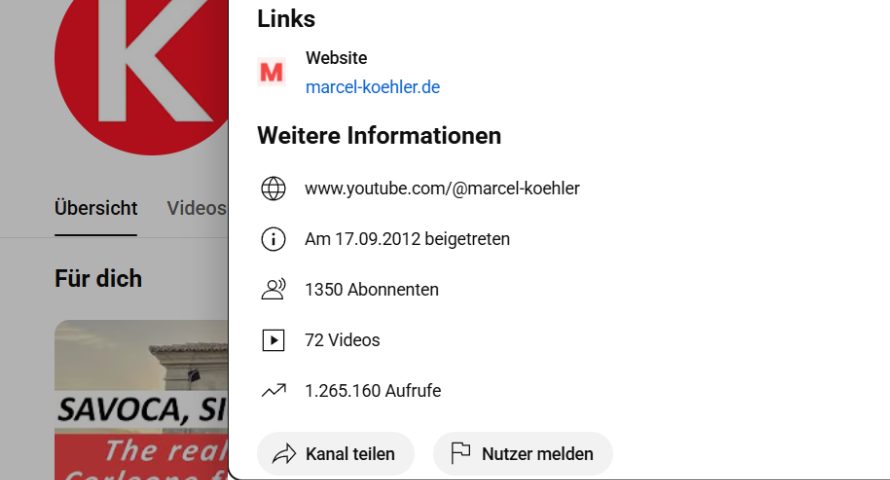Click the 'Links' heading
This screenshot has width=890, height=480.
286,19
